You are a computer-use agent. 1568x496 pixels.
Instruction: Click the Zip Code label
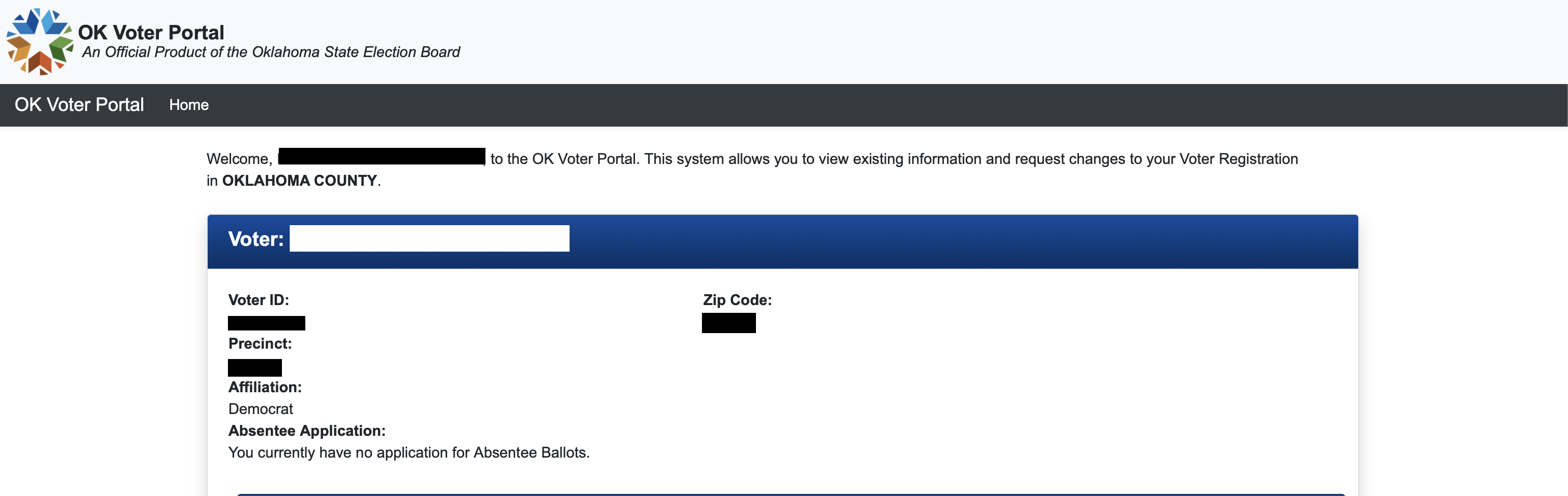[x=737, y=300]
